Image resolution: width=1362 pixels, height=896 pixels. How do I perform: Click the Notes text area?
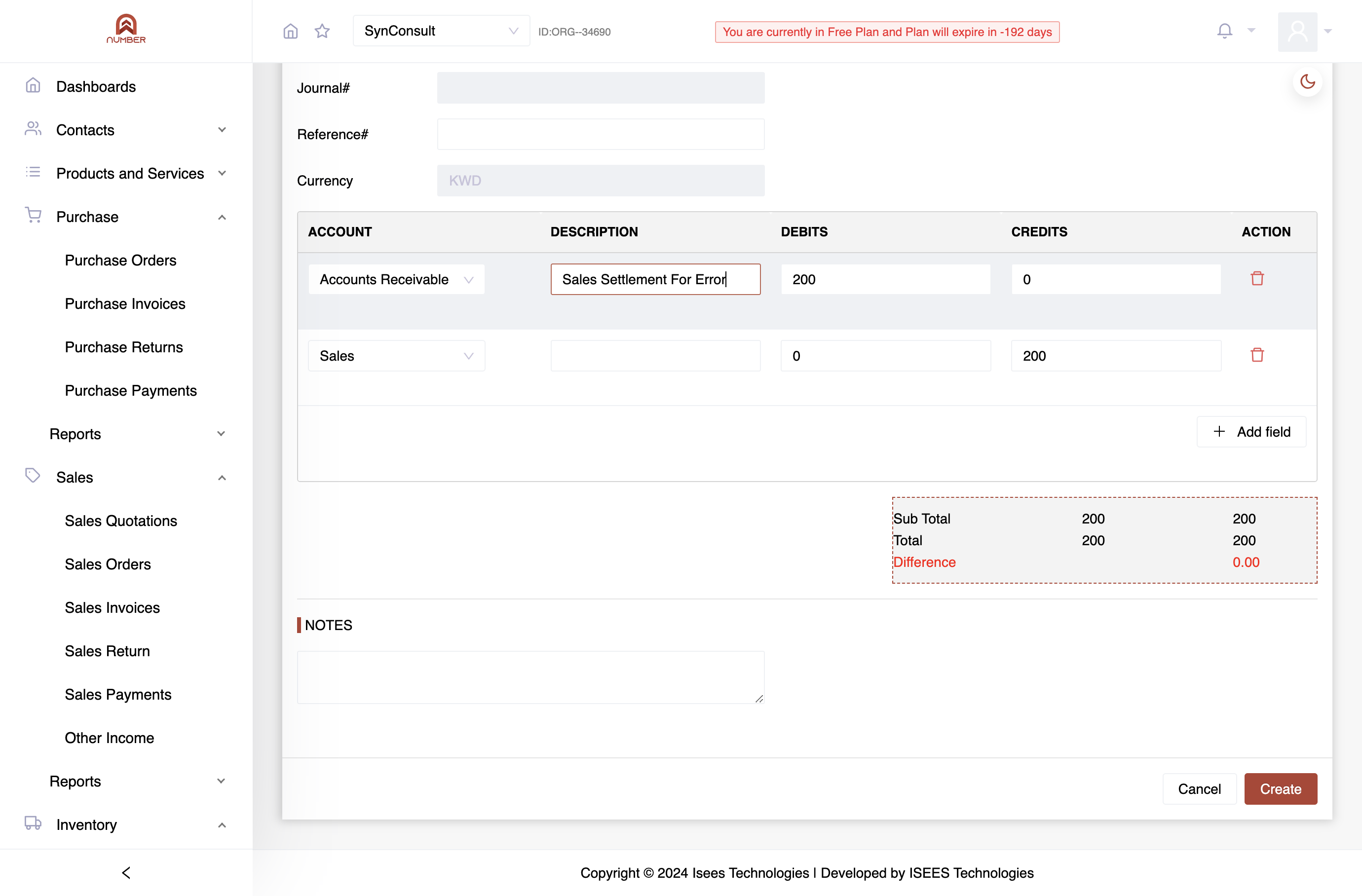pos(530,677)
